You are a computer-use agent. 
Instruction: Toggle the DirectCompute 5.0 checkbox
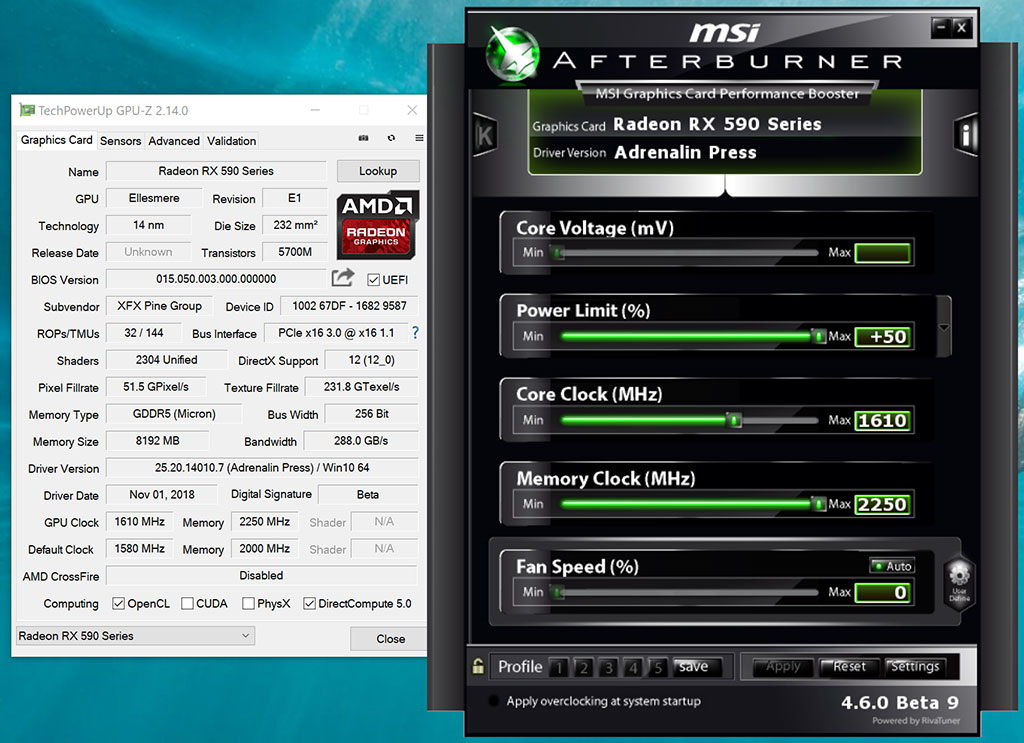pos(310,603)
